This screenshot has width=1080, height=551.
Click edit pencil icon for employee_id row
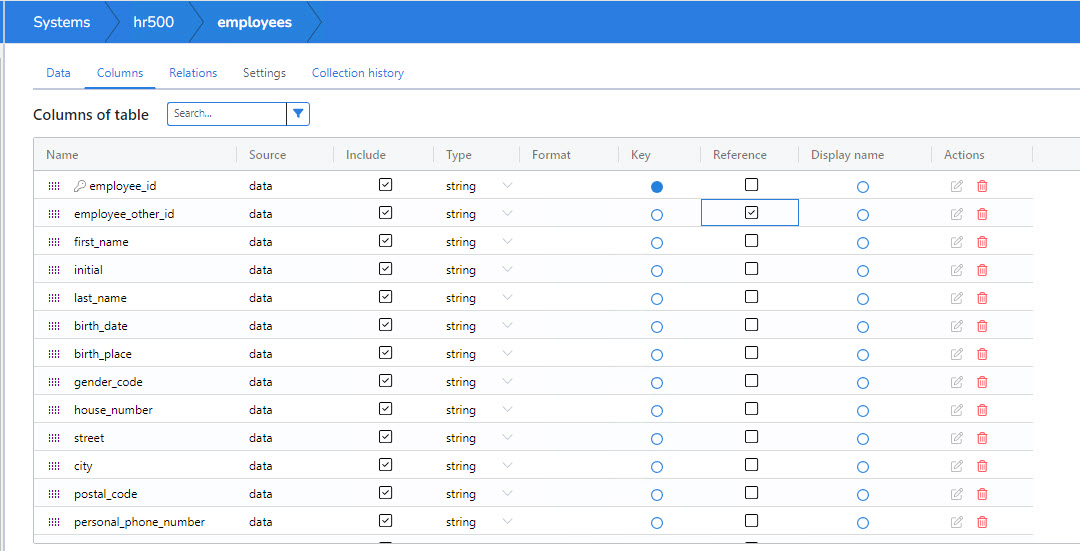tap(957, 186)
